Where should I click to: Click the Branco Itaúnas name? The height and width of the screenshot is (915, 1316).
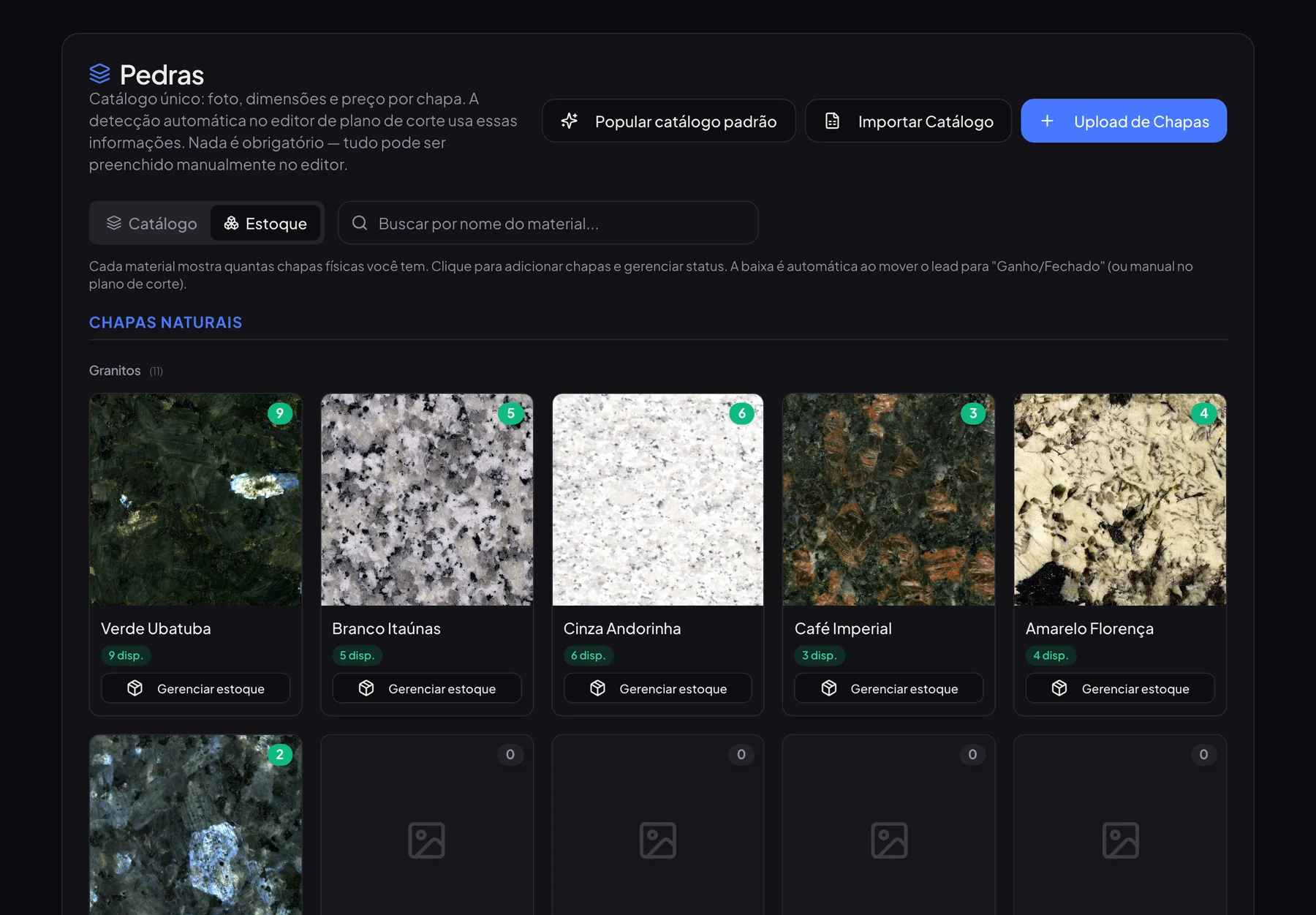click(386, 628)
